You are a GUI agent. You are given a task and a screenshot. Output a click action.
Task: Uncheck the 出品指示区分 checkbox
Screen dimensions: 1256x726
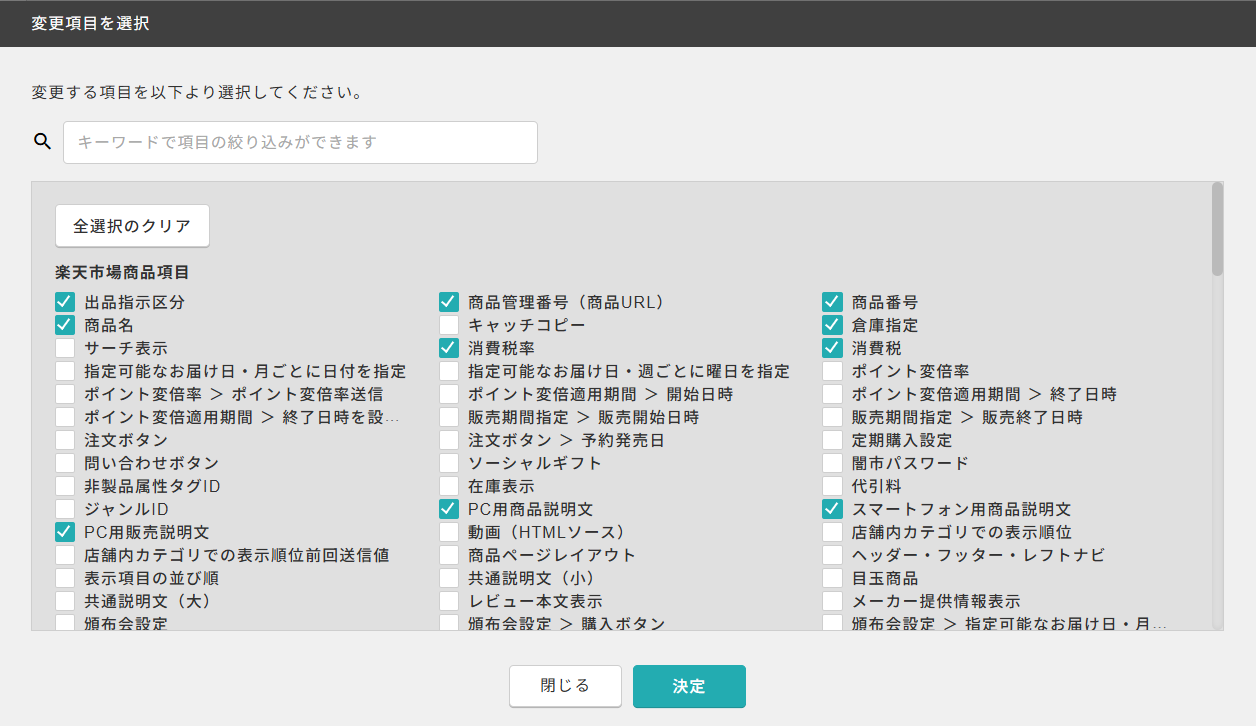[x=65, y=302]
